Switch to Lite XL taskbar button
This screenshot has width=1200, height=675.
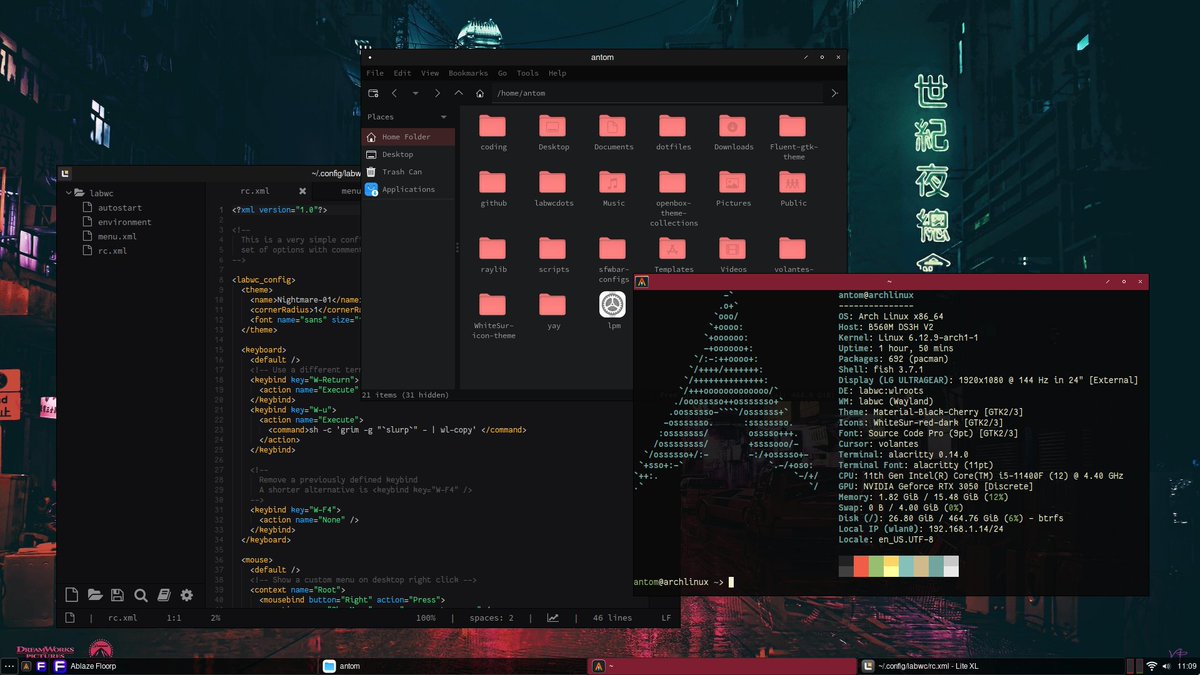pos(991,666)
